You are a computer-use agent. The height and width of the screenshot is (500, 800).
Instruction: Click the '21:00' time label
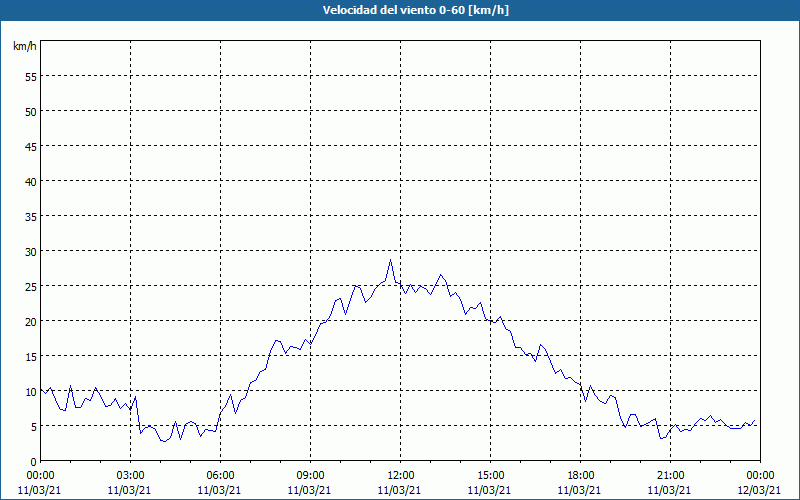(x=670, y=476)
